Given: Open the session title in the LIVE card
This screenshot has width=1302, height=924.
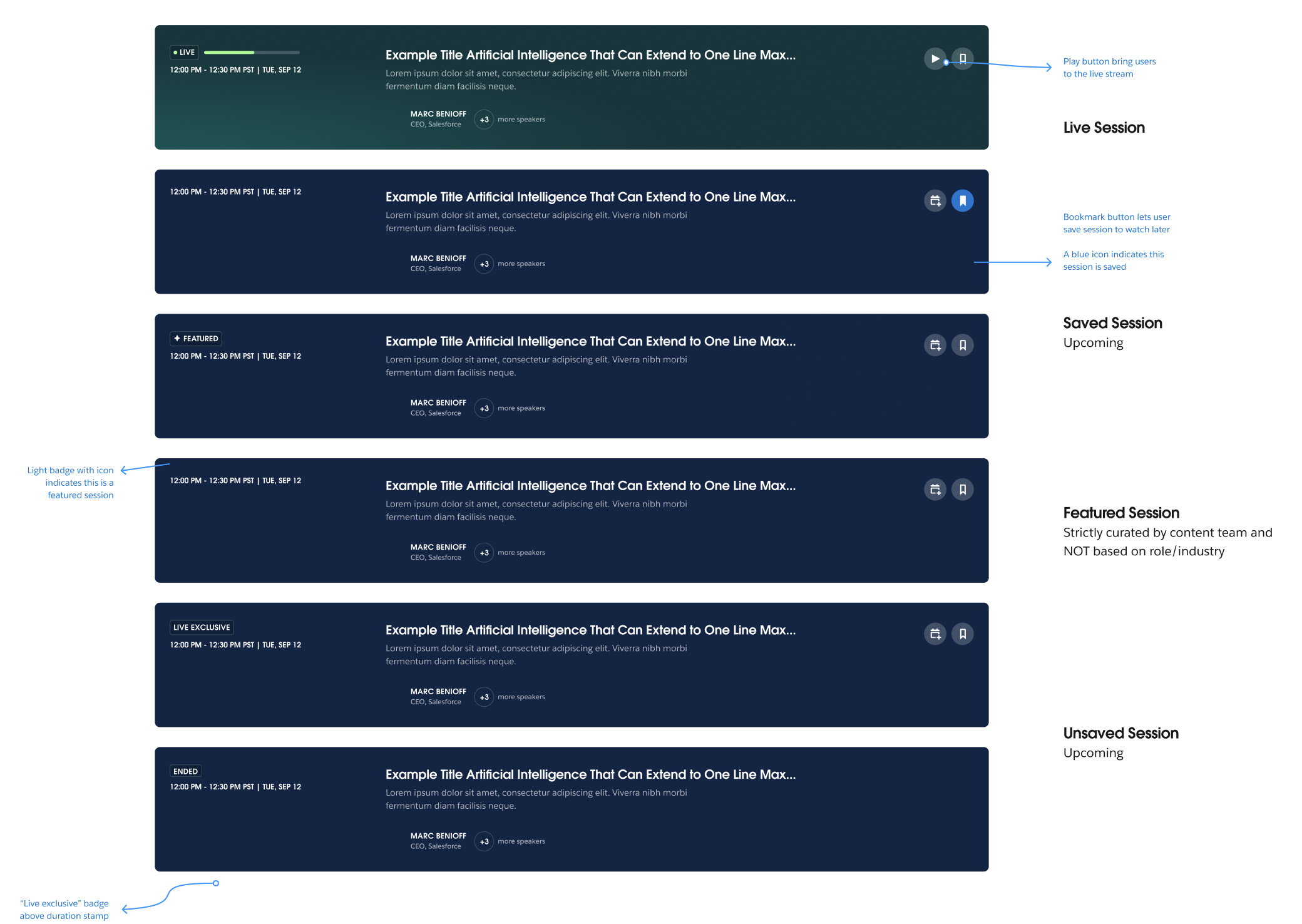Looking at the screenshot, I should coord(590,55).
